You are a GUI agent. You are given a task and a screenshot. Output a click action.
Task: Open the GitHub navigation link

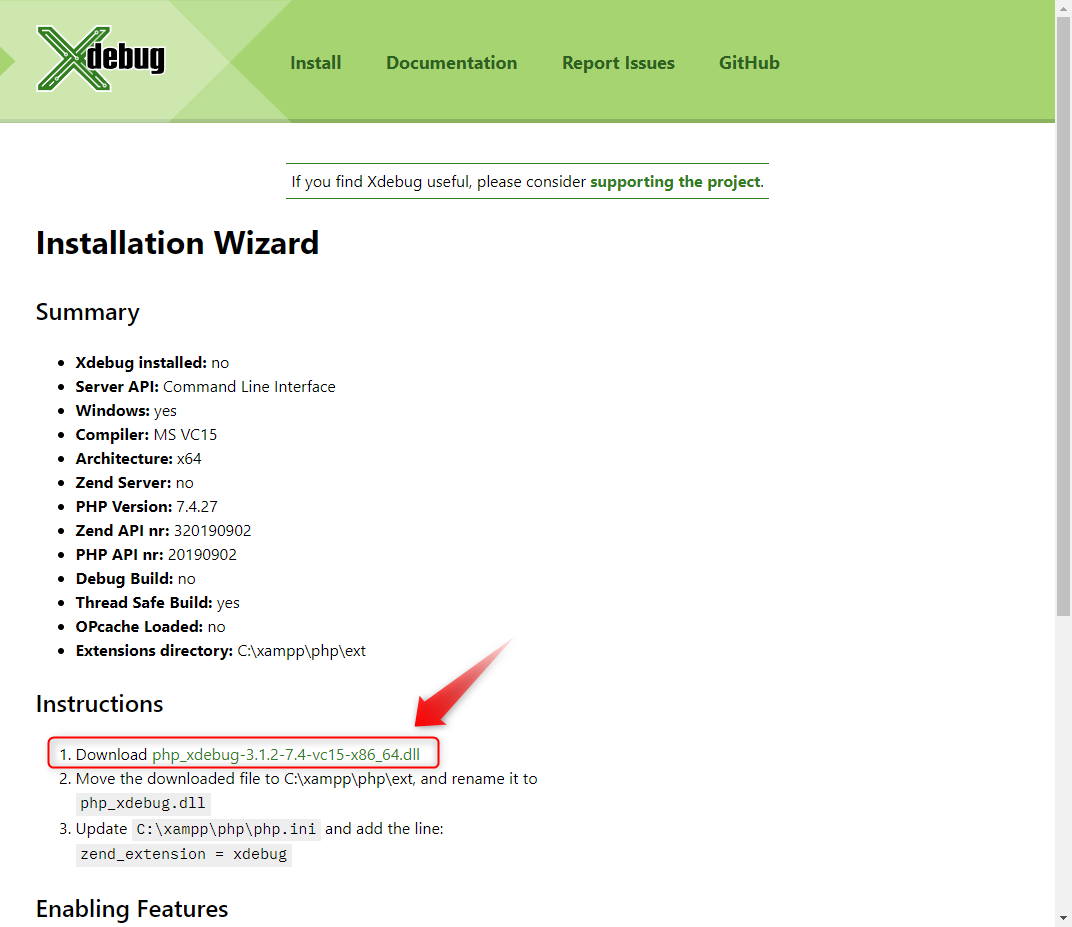pyautogui.click(x=749, y=63)
